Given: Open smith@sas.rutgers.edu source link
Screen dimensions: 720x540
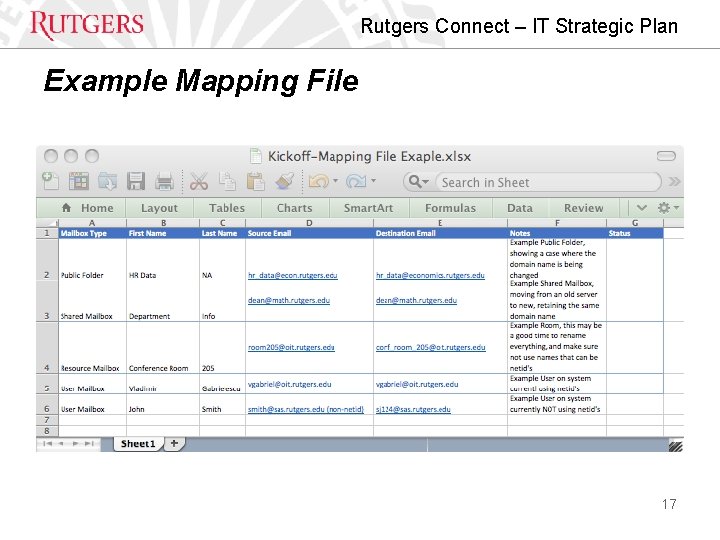Looking at the screenshot, I should click(306, 409).
